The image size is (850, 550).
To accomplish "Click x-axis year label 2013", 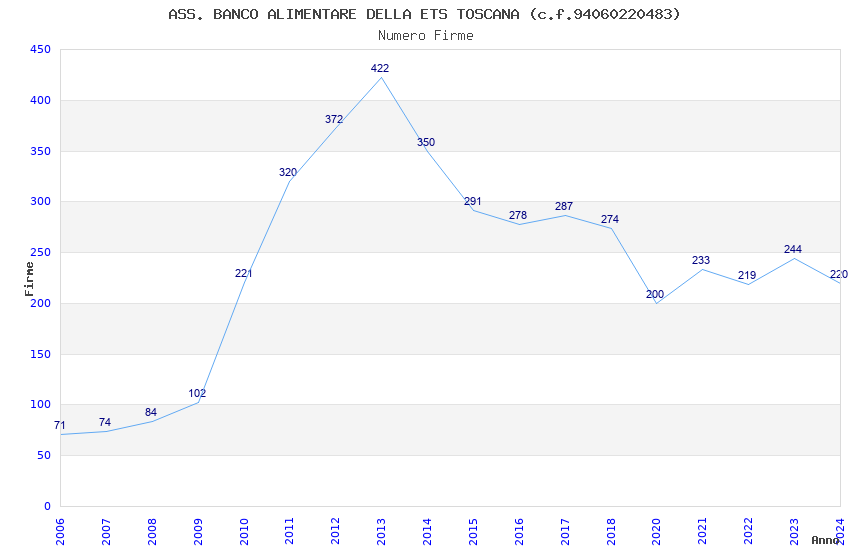I will pos(381,532).
